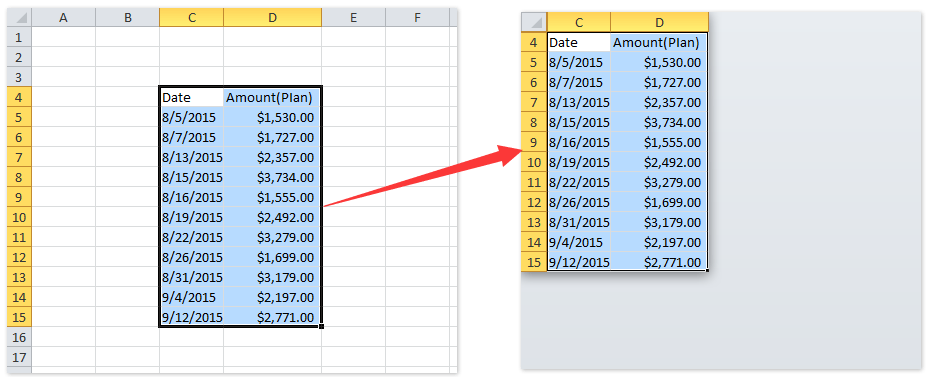Click $2,357.00 cell in full worksheet
This screenshot has height=377, width=931.
273,157
